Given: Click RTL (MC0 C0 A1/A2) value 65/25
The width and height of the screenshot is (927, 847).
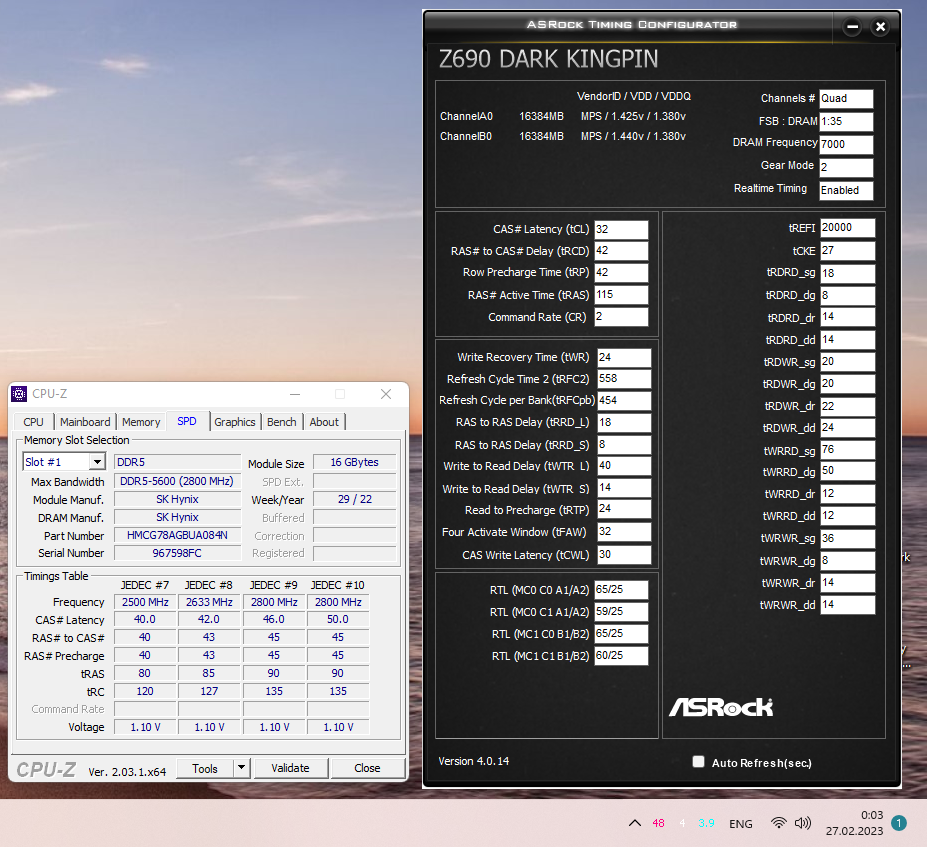Looking at the screenshot, I should [621, 589].
